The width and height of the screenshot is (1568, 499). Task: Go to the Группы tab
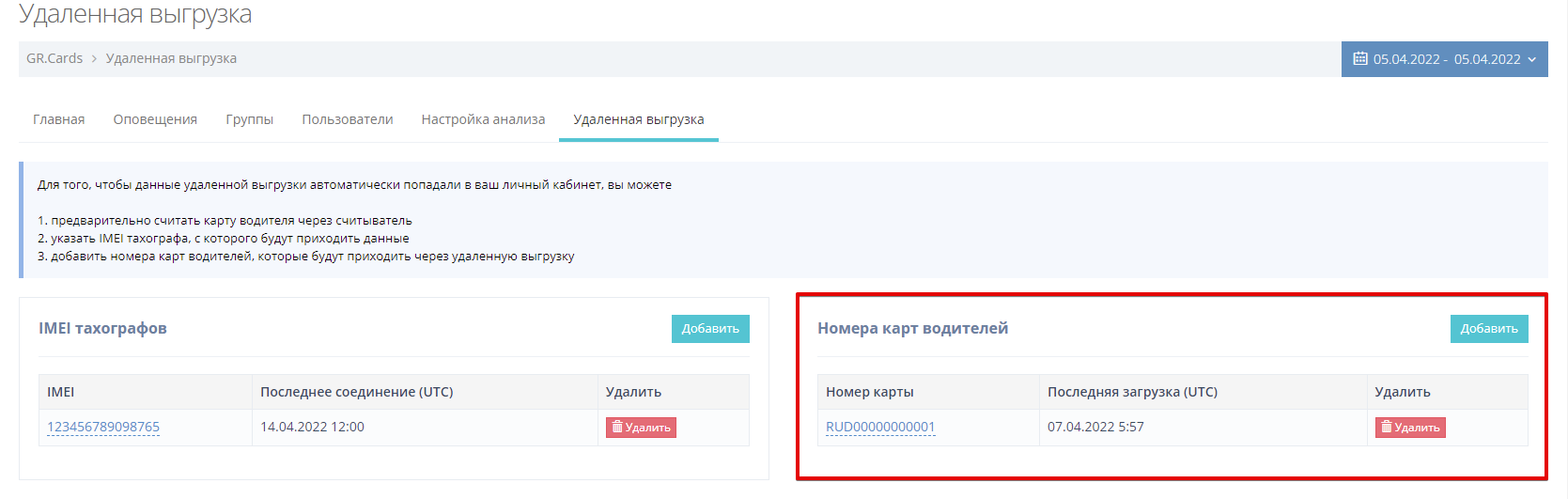pos(249,119)
